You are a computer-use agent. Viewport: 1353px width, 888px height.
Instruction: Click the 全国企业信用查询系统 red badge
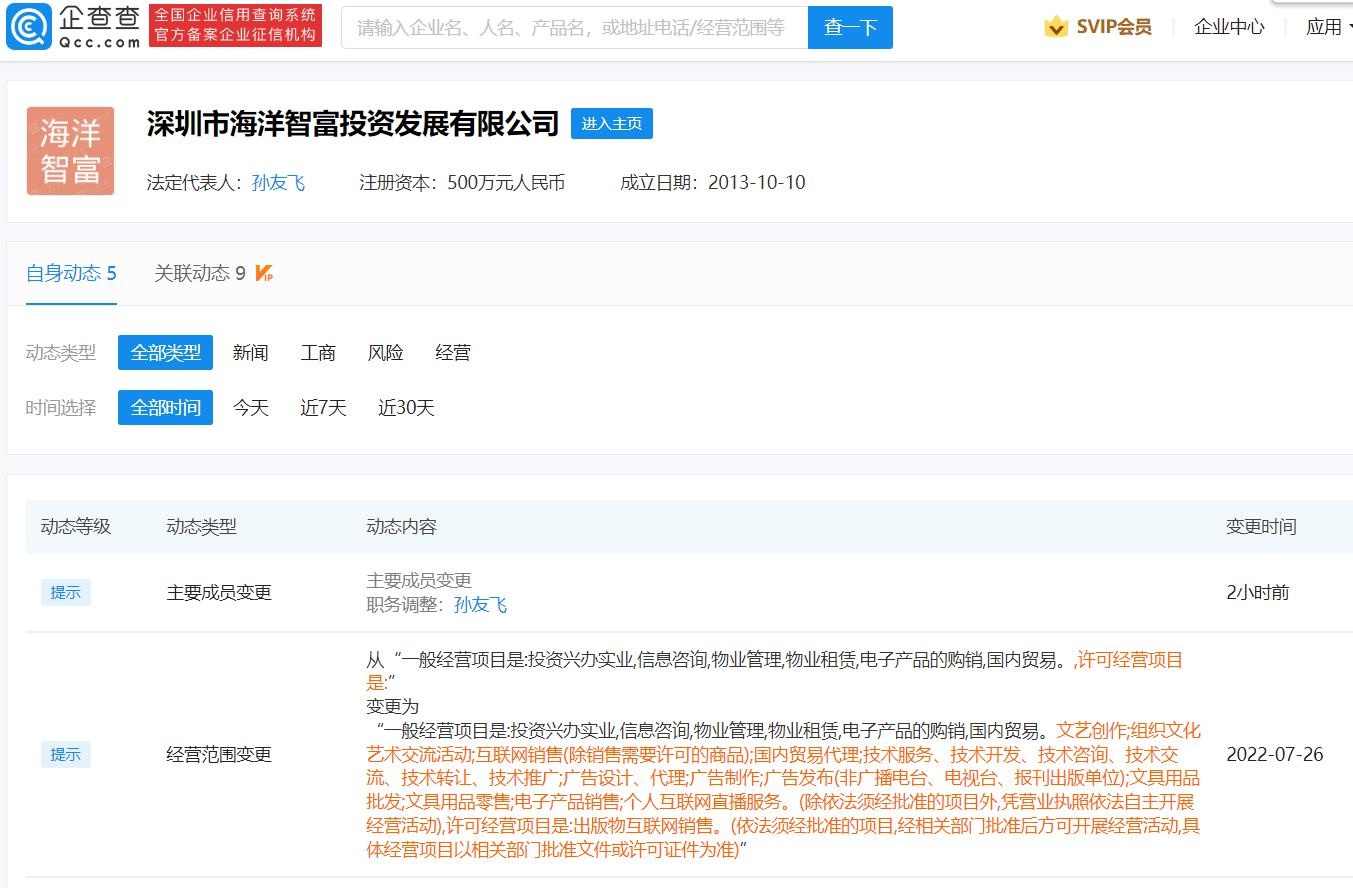click(x=235, y=26)
